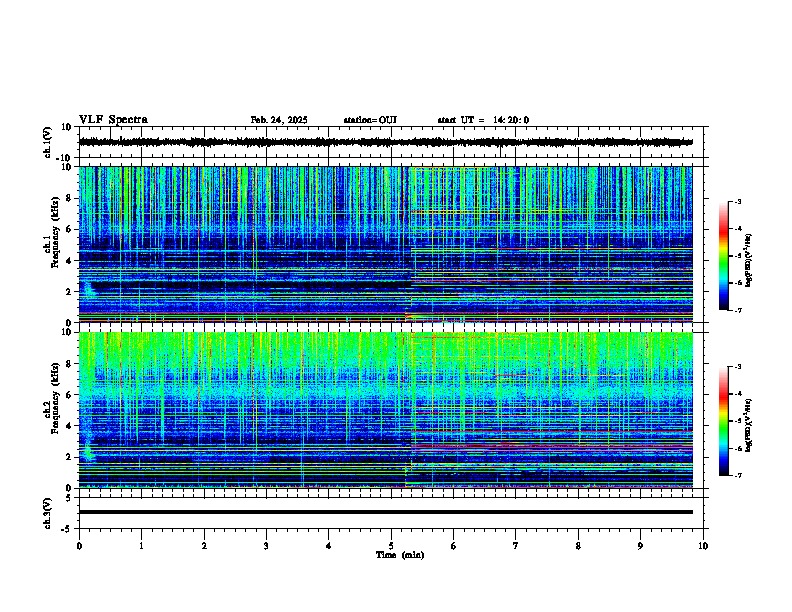Click the "ch.1(V)" axis label at top
The image size is (792, 612).
click(x=48, y=142)
